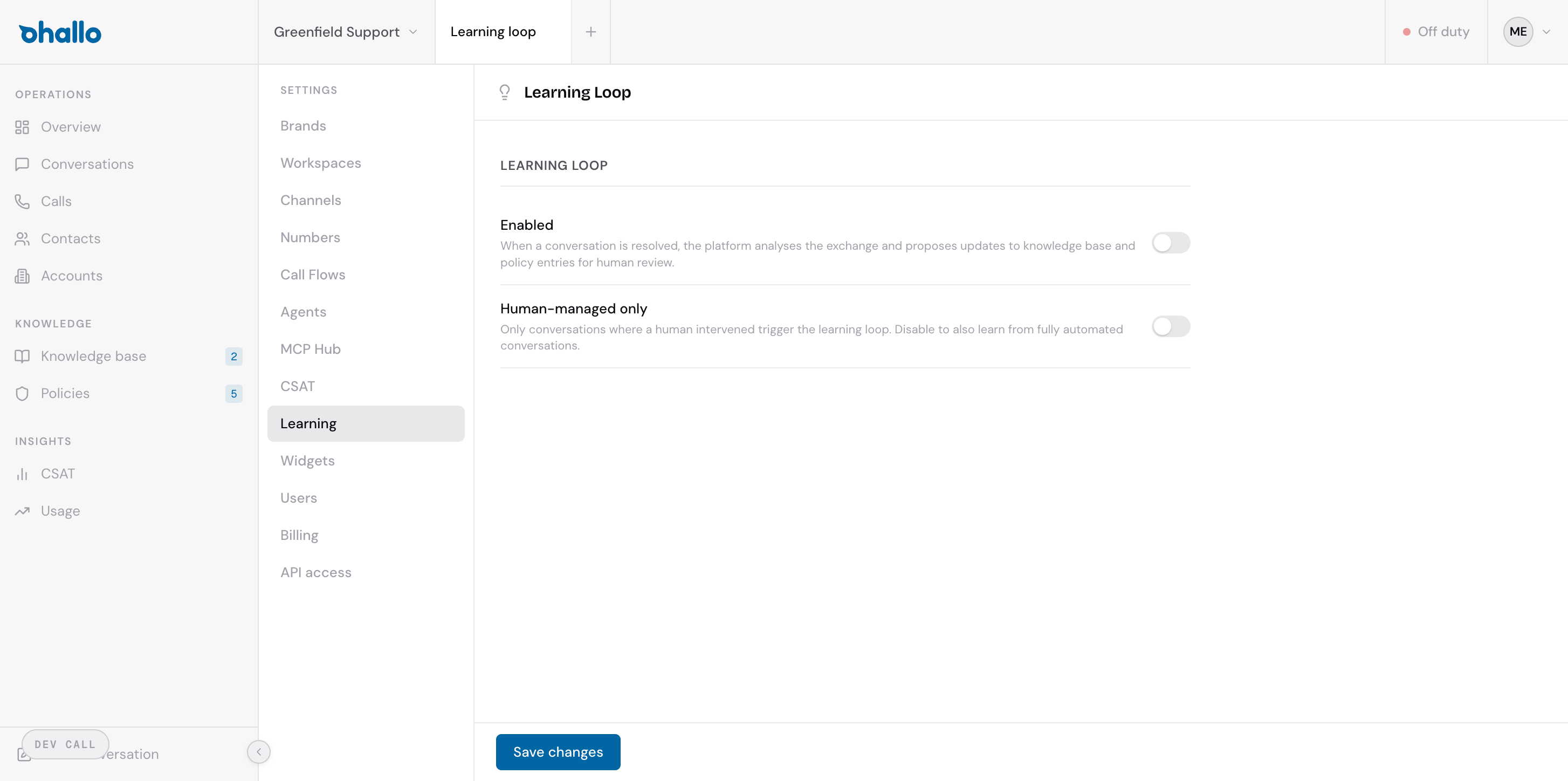This screenshot has width=1568, height=781.
Task: Switch to the Learning loop tab
Action: pyautogui.click(x=503, y=32)
